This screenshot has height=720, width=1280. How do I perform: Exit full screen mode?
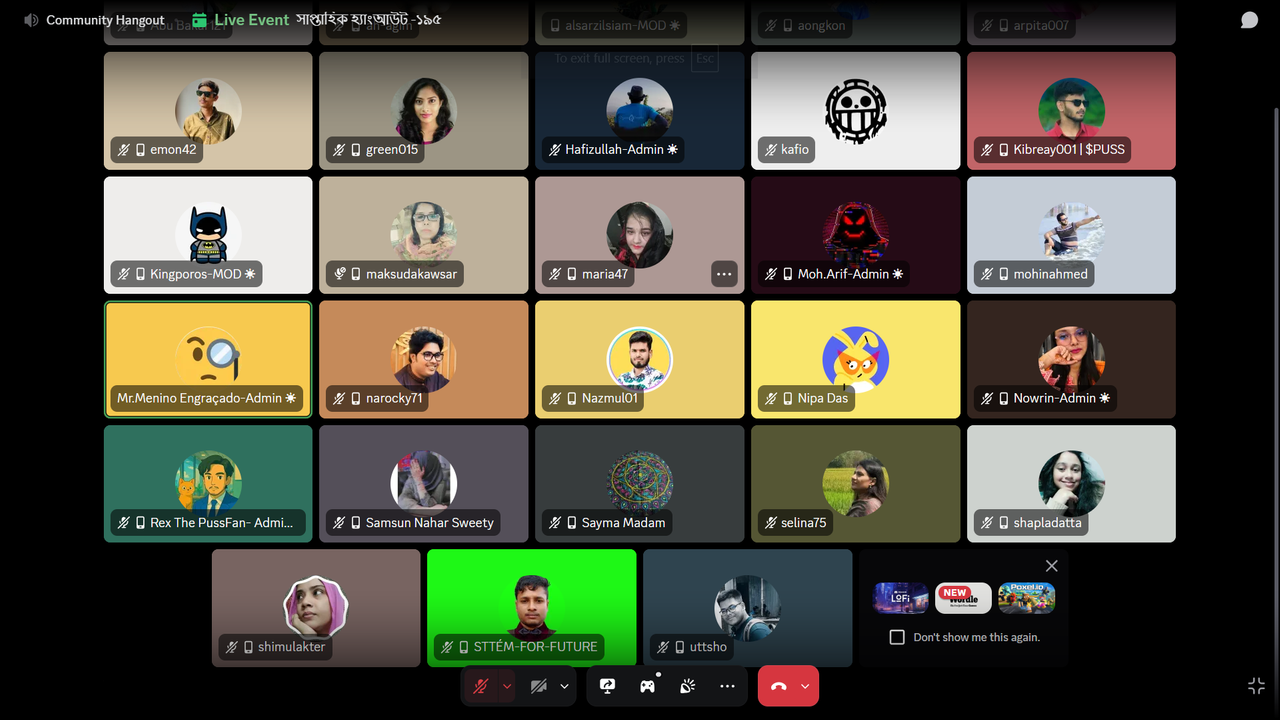click(x=1257, y=685)
